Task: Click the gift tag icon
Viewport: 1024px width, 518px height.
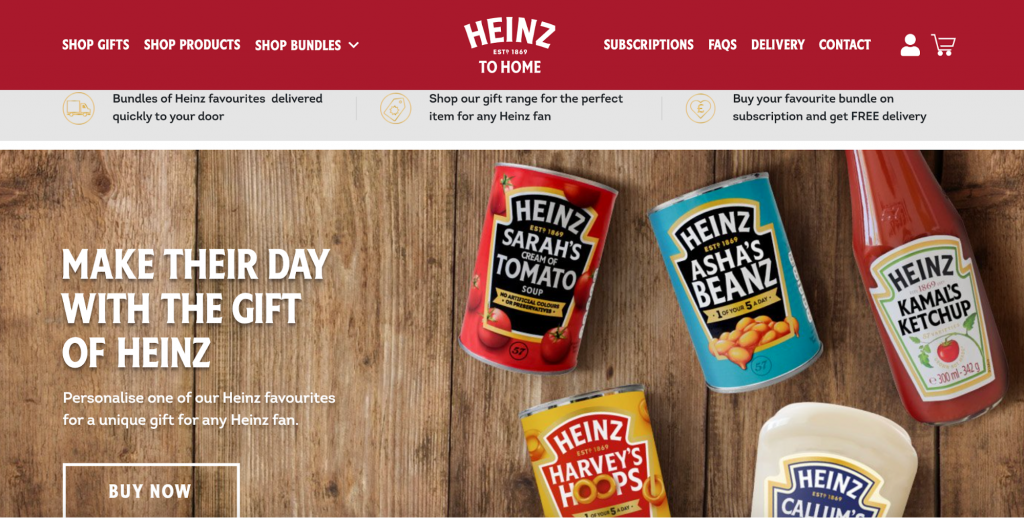Action: tap(396, 108)
